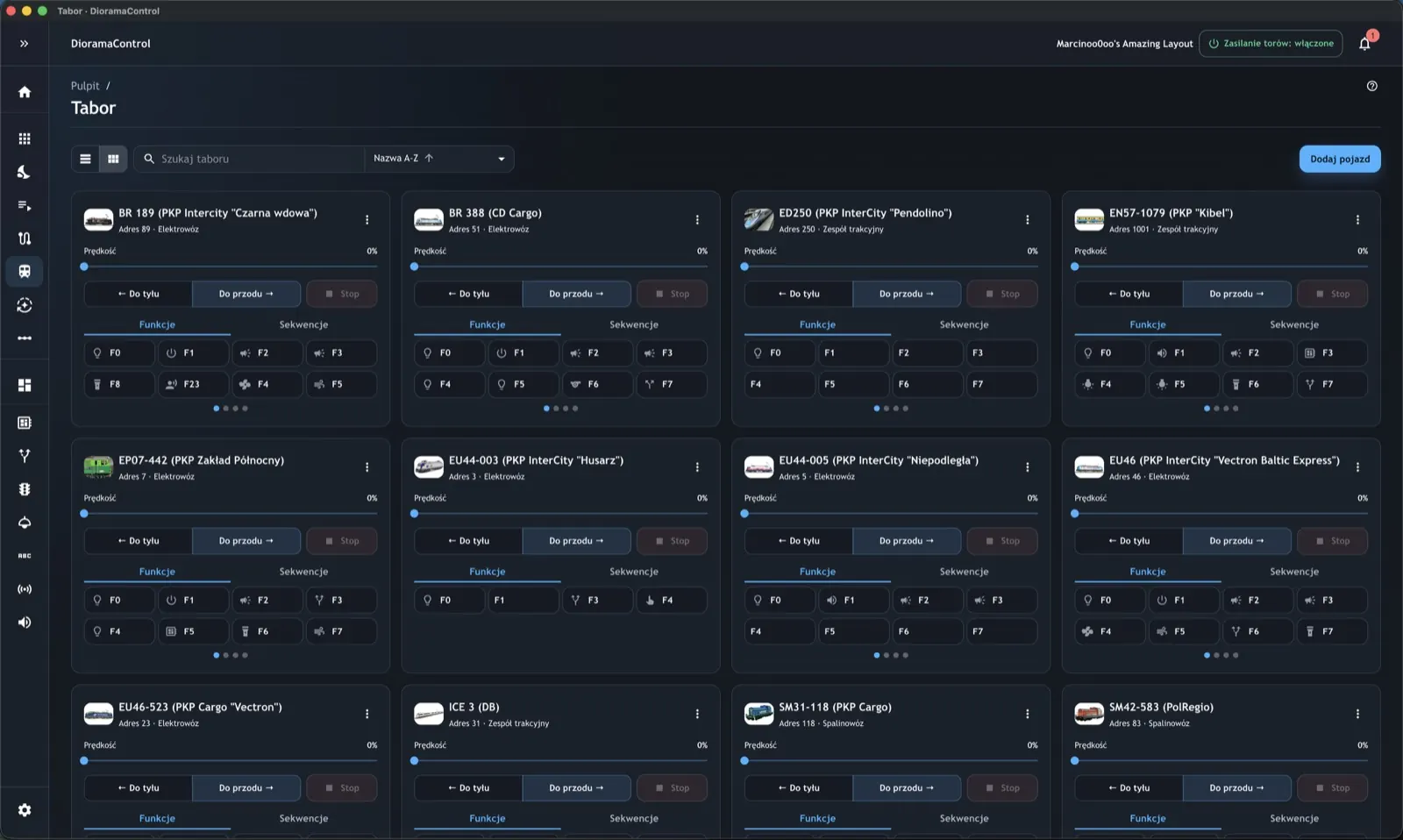The image size is (1403, 840).
Task: Open the more menu for SM42-583
Action: coord(1357,715)
